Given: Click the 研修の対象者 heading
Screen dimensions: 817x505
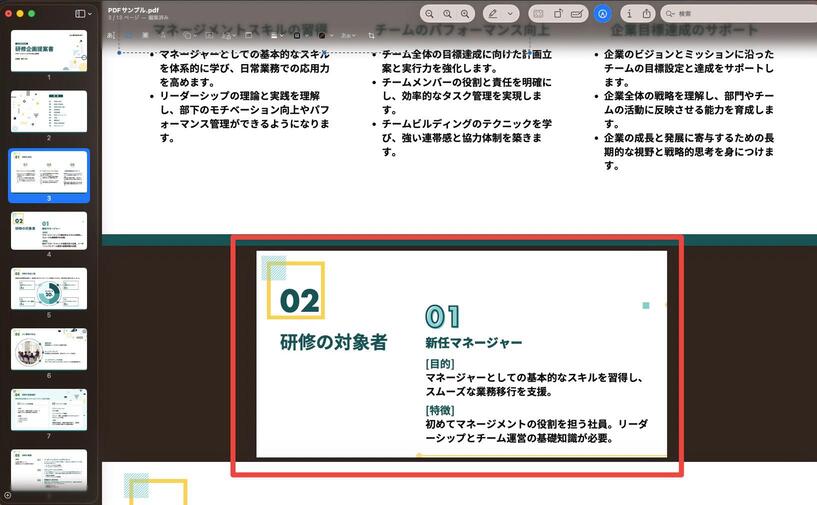Looking at the screenshot, I should (x=333, y=342).
